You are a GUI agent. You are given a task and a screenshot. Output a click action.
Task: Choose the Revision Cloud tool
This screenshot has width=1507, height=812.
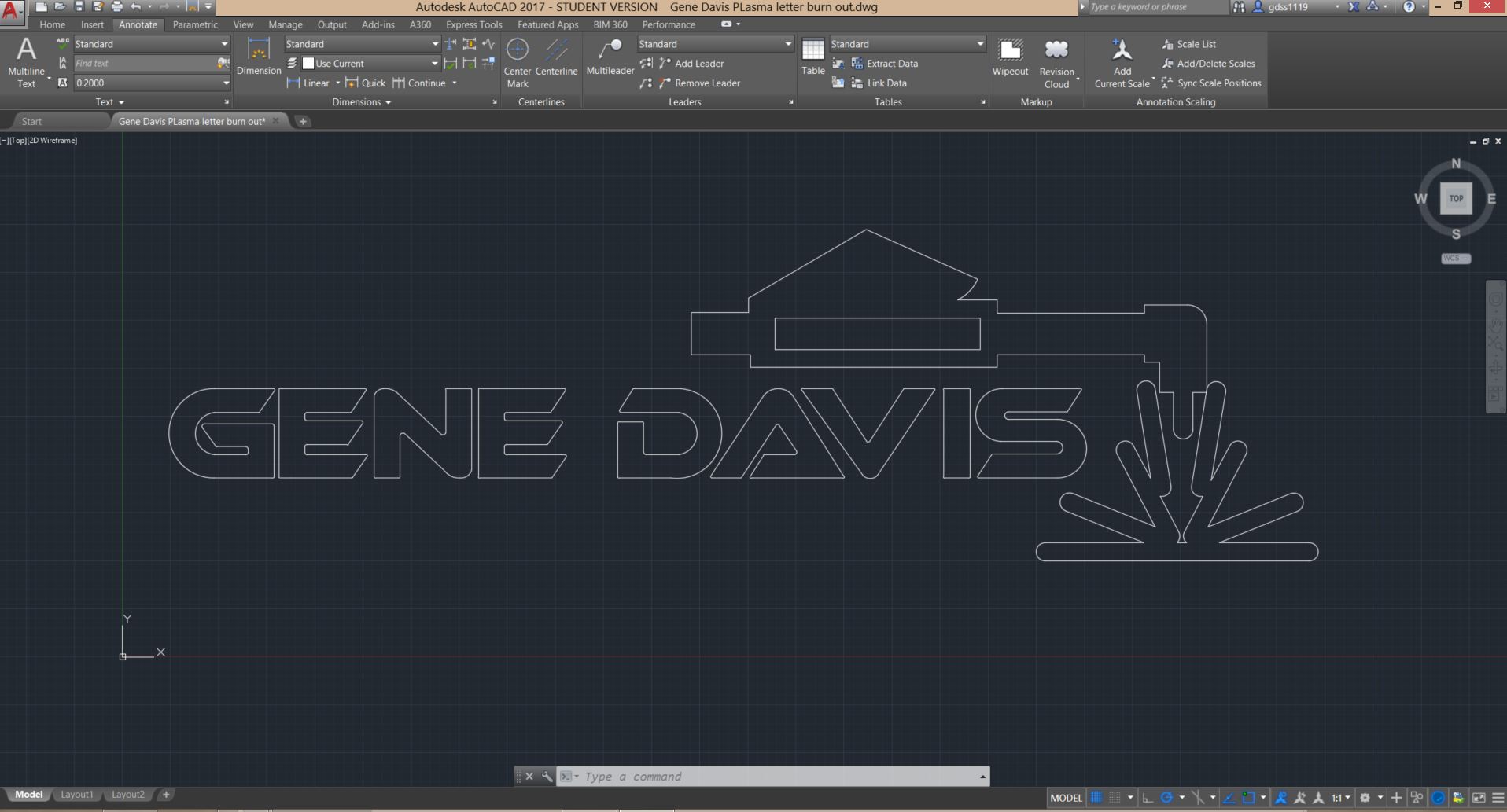tap(1056, 63)
